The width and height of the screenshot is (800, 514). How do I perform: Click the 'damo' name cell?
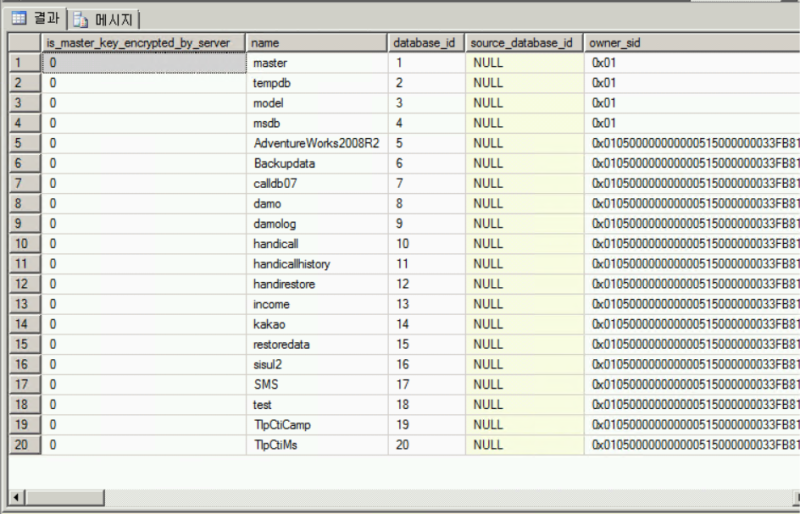pos(317,204)
